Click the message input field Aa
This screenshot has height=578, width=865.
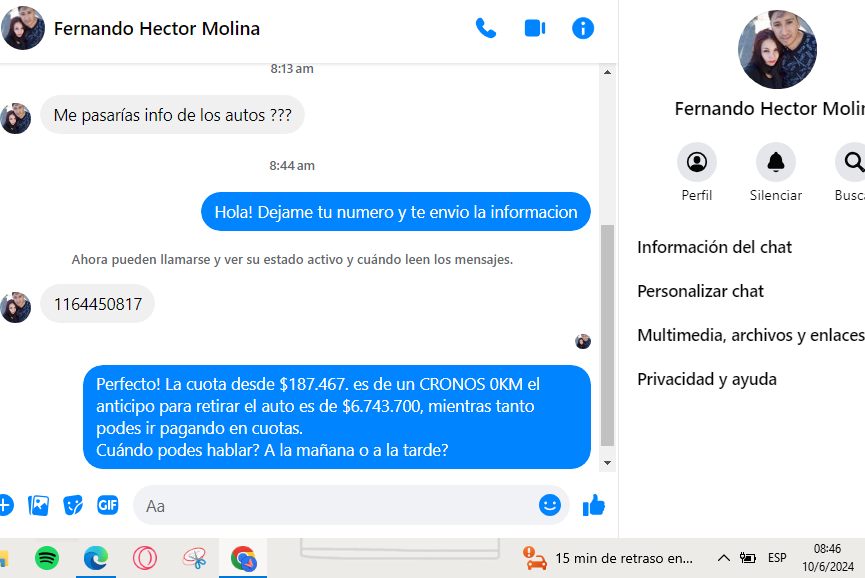point(351,505)
